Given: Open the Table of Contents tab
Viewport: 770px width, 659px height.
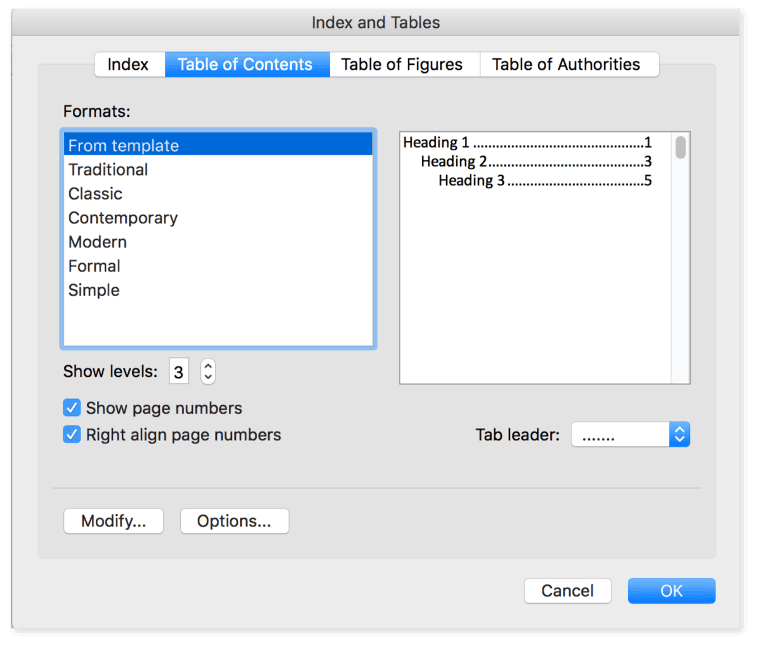Looking at the screenshot, I should (x=245, y=64).
